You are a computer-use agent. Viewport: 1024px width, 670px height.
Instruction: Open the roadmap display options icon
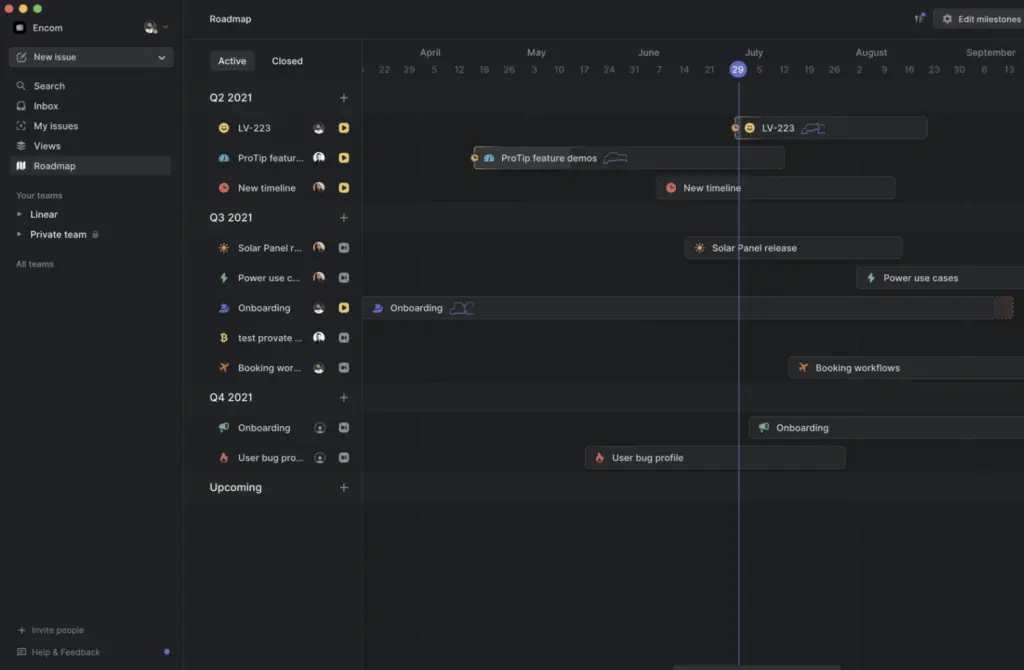pyautogui.click(x=920, y=18)
